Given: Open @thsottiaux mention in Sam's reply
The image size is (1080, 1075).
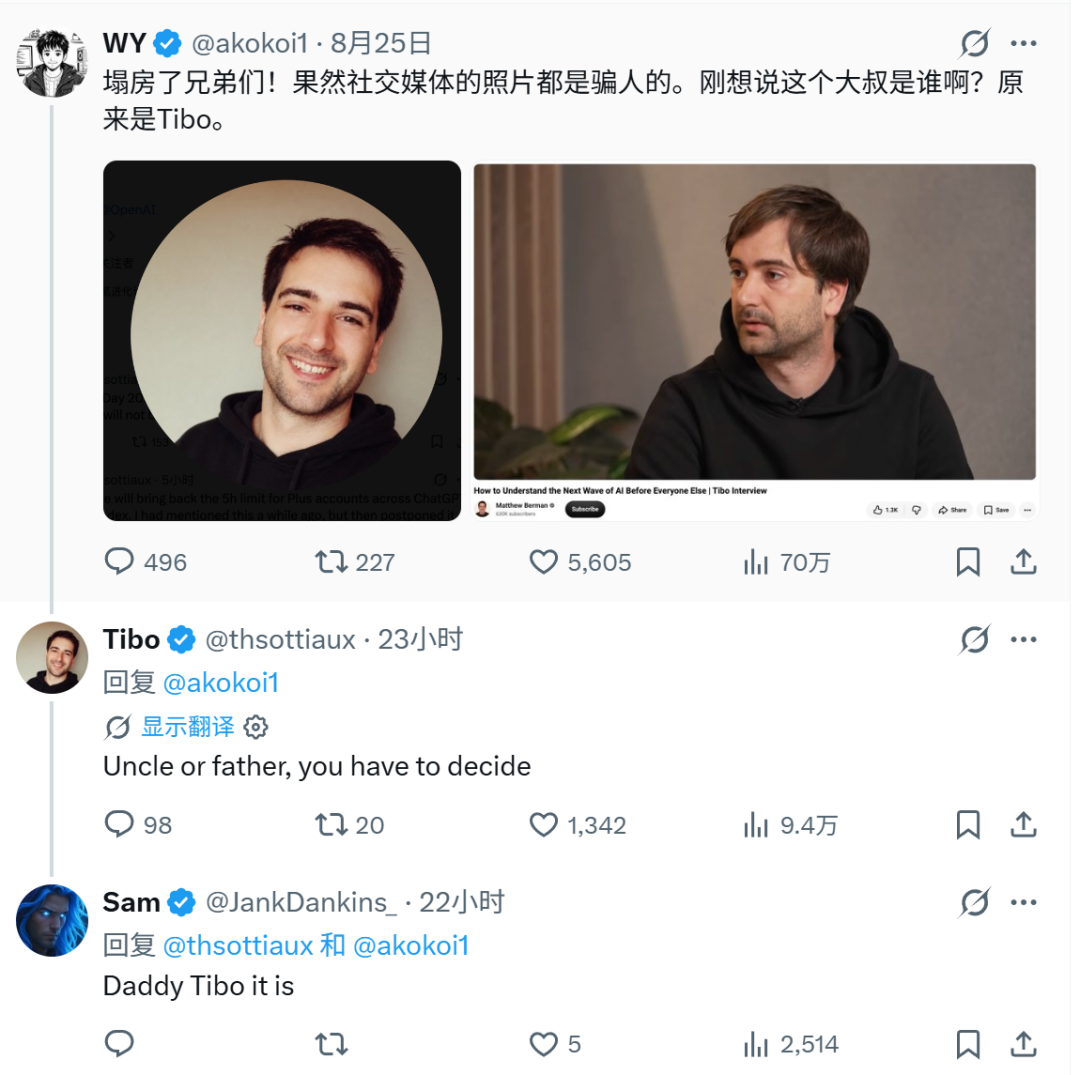Looking at the screenshot, I should (x=238, y=946).
